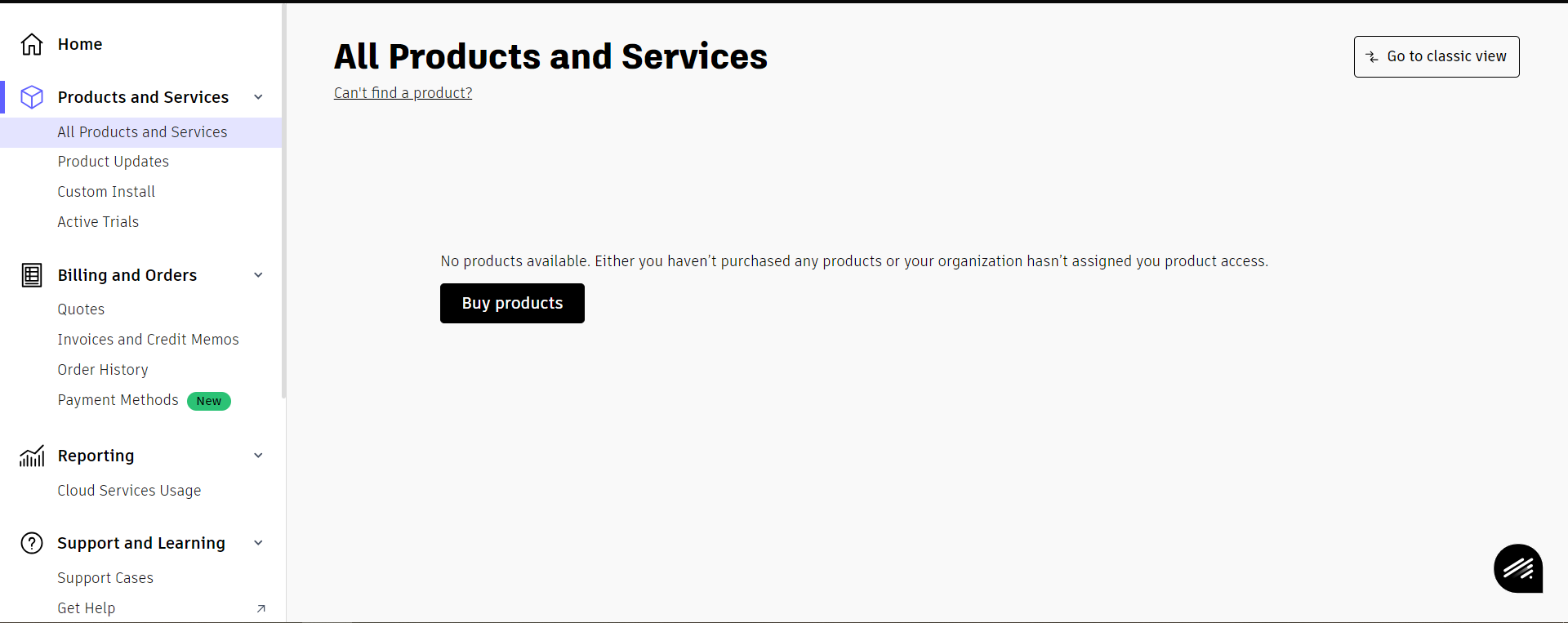Select Custom Install from the sidebar
Image resolution: width=1568 pixels, height=623 pixels.
pos(106,192)
